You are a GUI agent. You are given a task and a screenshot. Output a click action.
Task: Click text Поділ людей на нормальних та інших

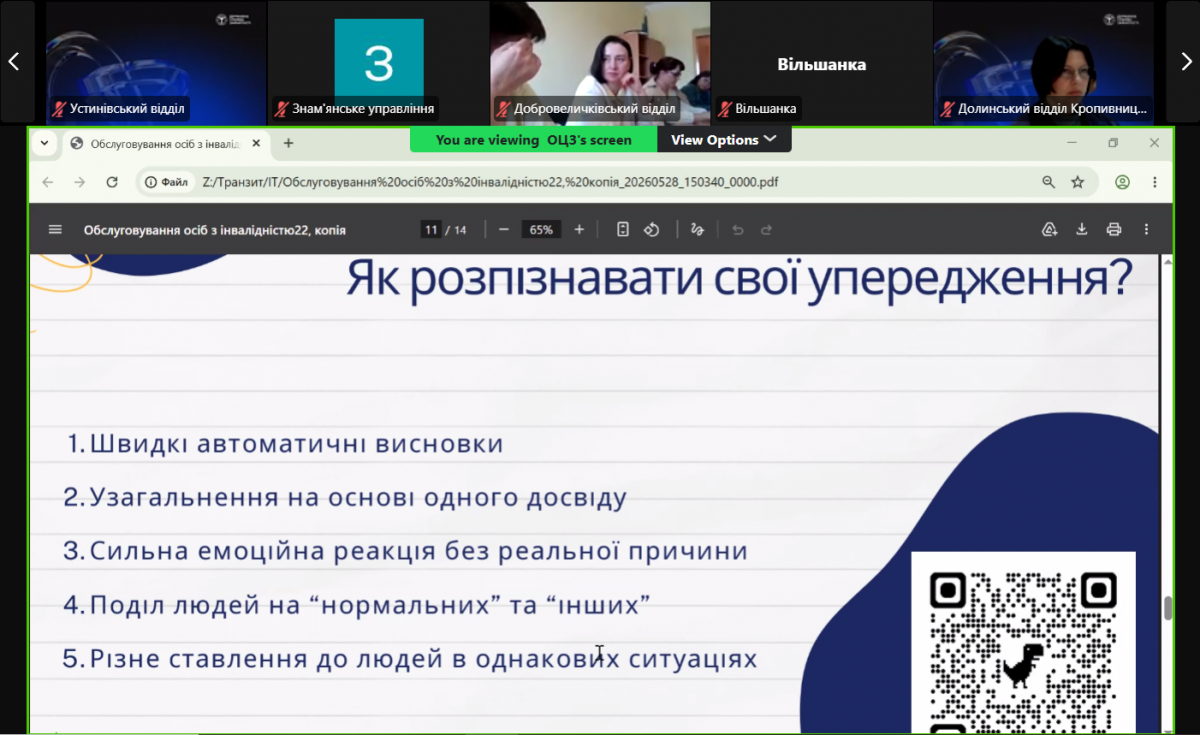pos(371,605)
